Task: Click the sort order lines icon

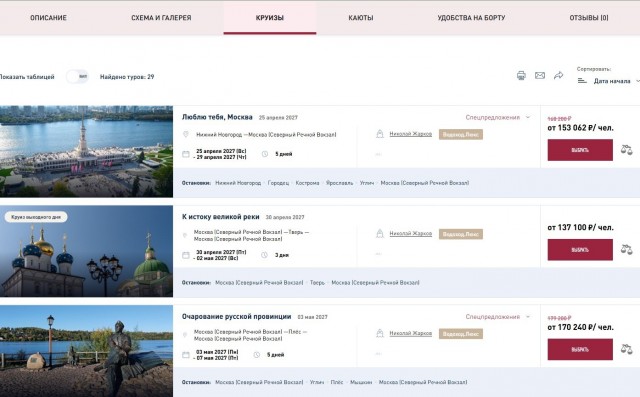Action: coord(582,81)
